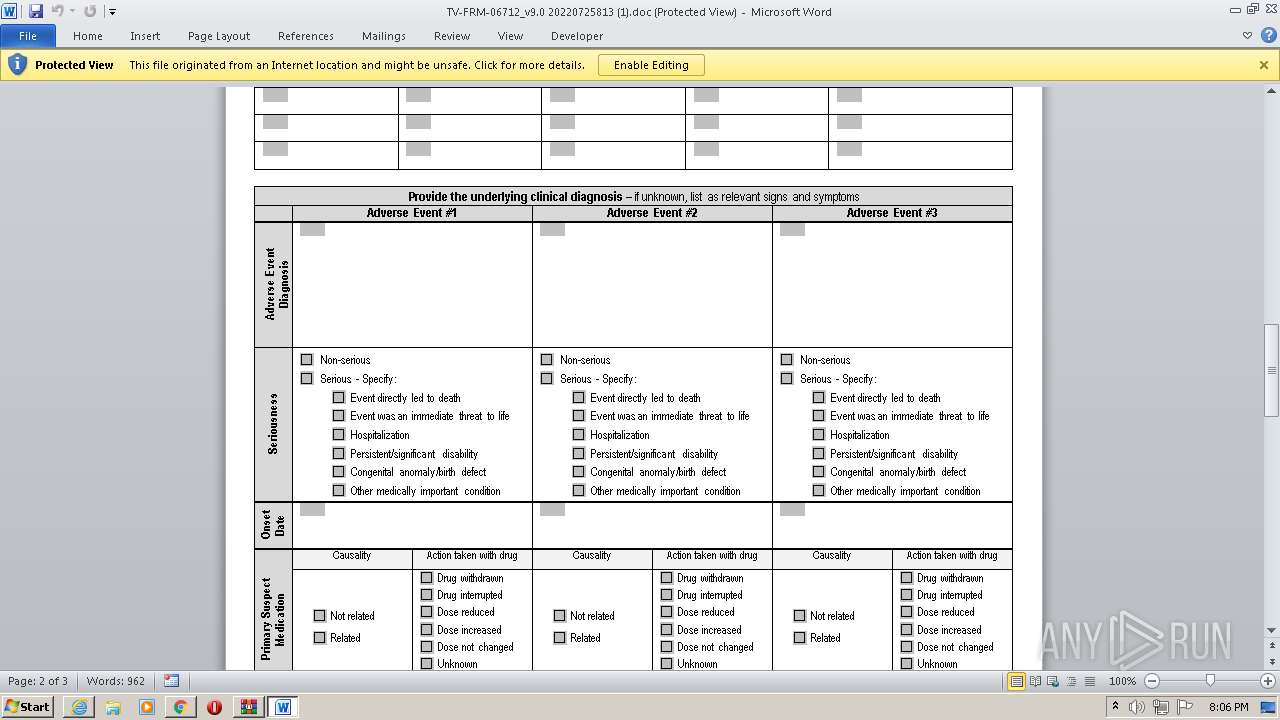Viewport: 1280px width, 720px height.
Task: Click the 'Click for more details' message text
Action: [x=529, y=65]
